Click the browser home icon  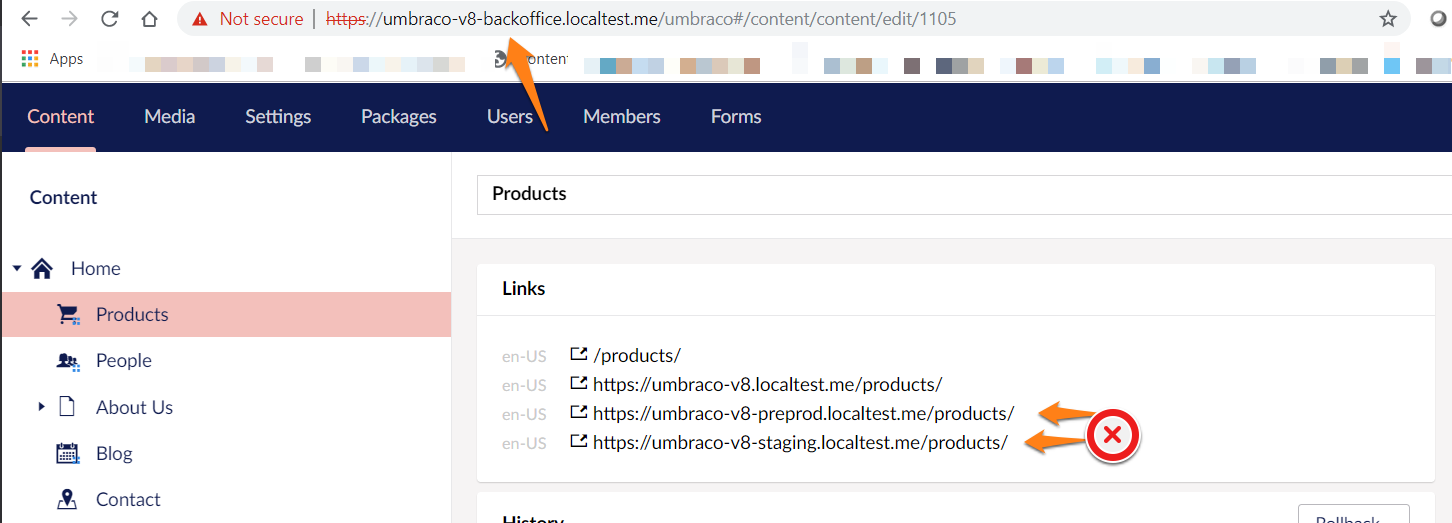coord(149,19)
